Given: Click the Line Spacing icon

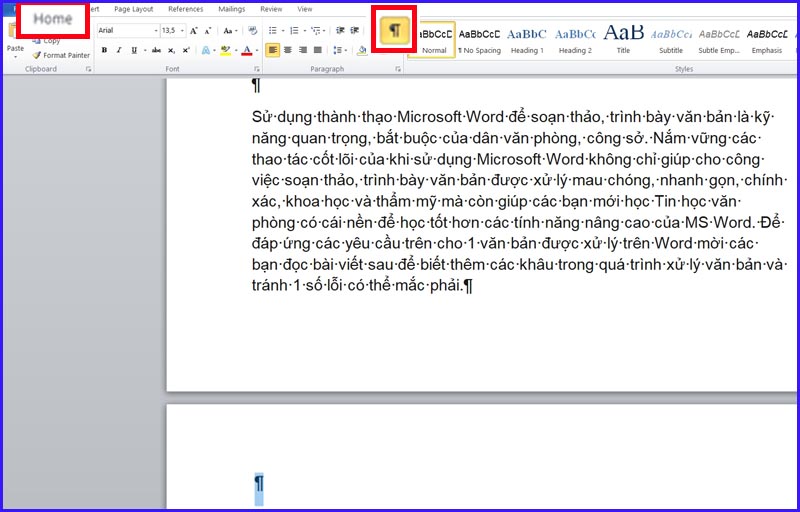Looking at the screenshot, I should click(x=337, y=50).
